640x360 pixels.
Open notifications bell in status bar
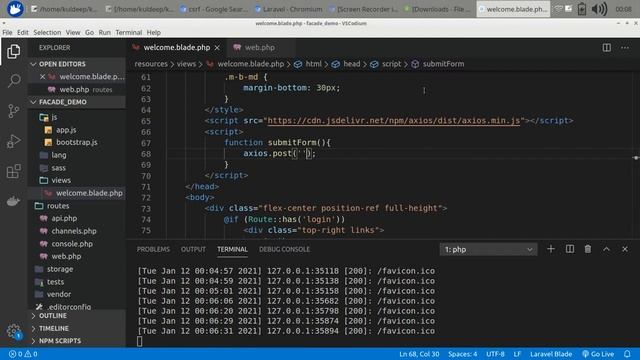pyautogui.click(x=627, y=354)
